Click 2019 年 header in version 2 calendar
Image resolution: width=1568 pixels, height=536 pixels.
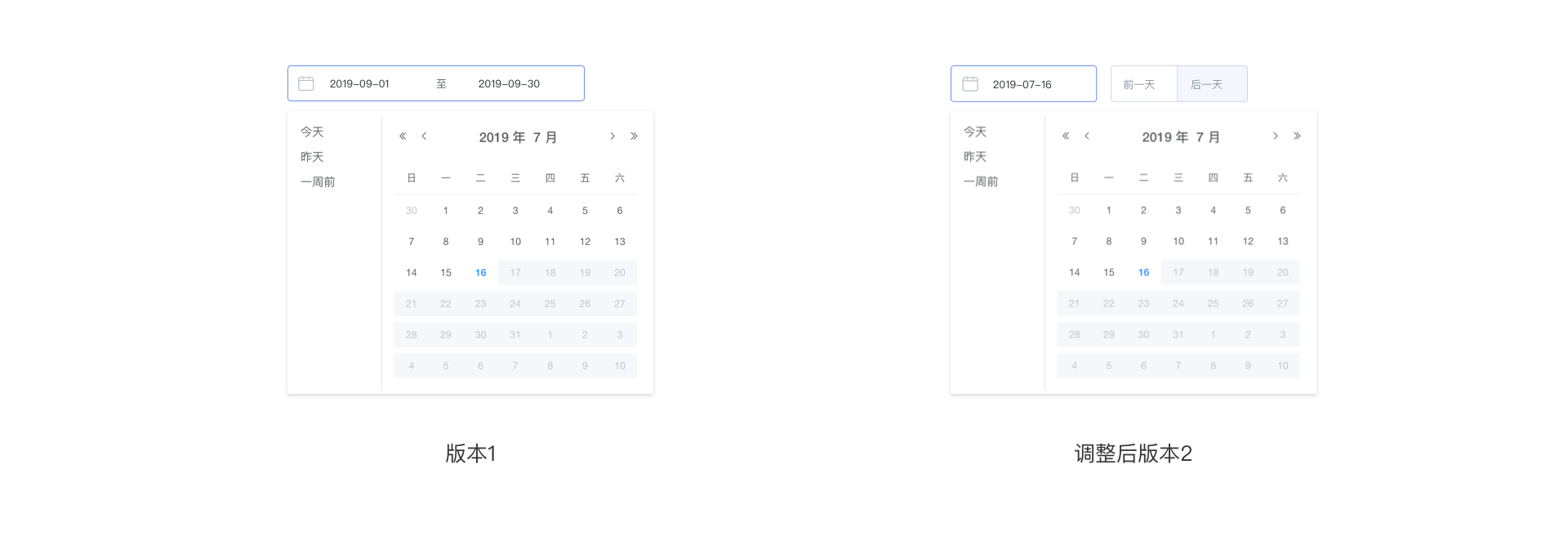tap(1165, 137)
